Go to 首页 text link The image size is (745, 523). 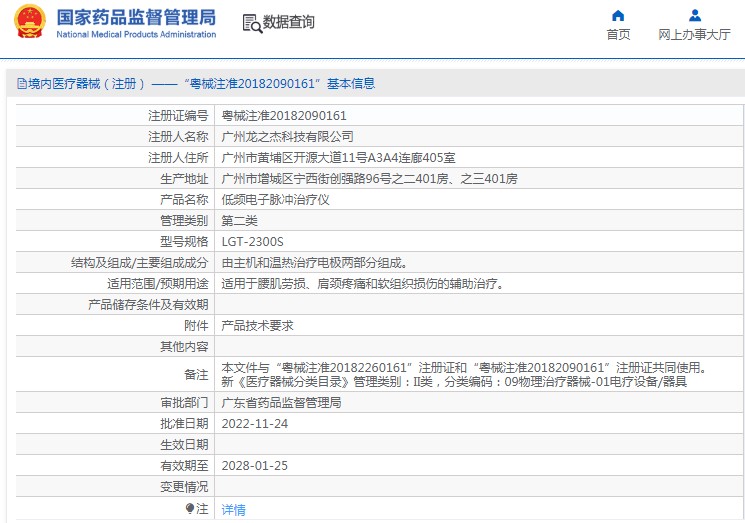[618, 35]
